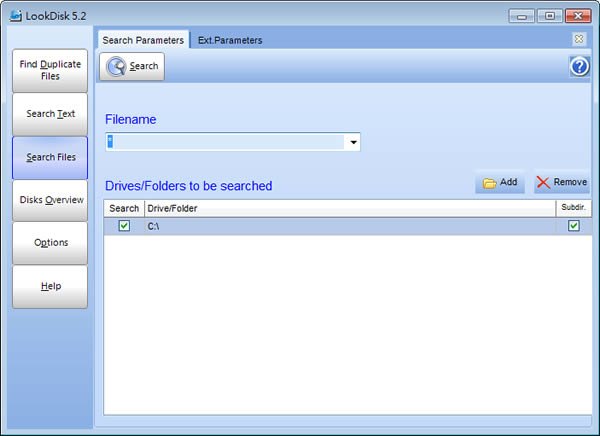
Task: Click the Search button with magnifier icon
Action: pos(132,67)
